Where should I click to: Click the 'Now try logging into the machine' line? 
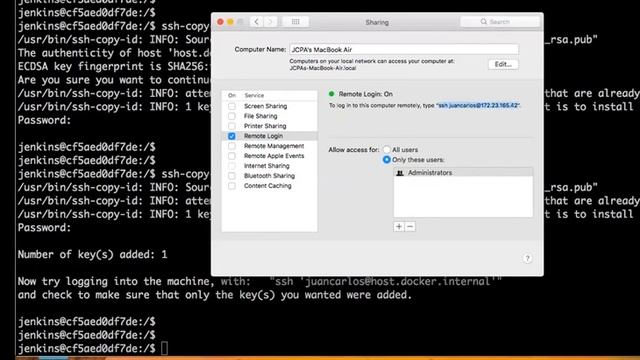[x=259, y=282]
